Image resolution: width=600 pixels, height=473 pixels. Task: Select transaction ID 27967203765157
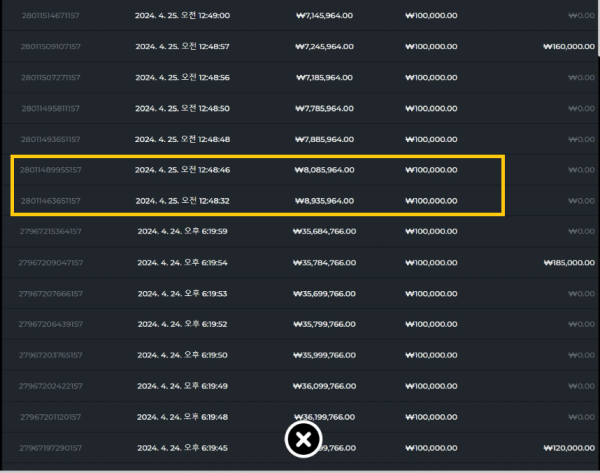(x=51, y=355)
